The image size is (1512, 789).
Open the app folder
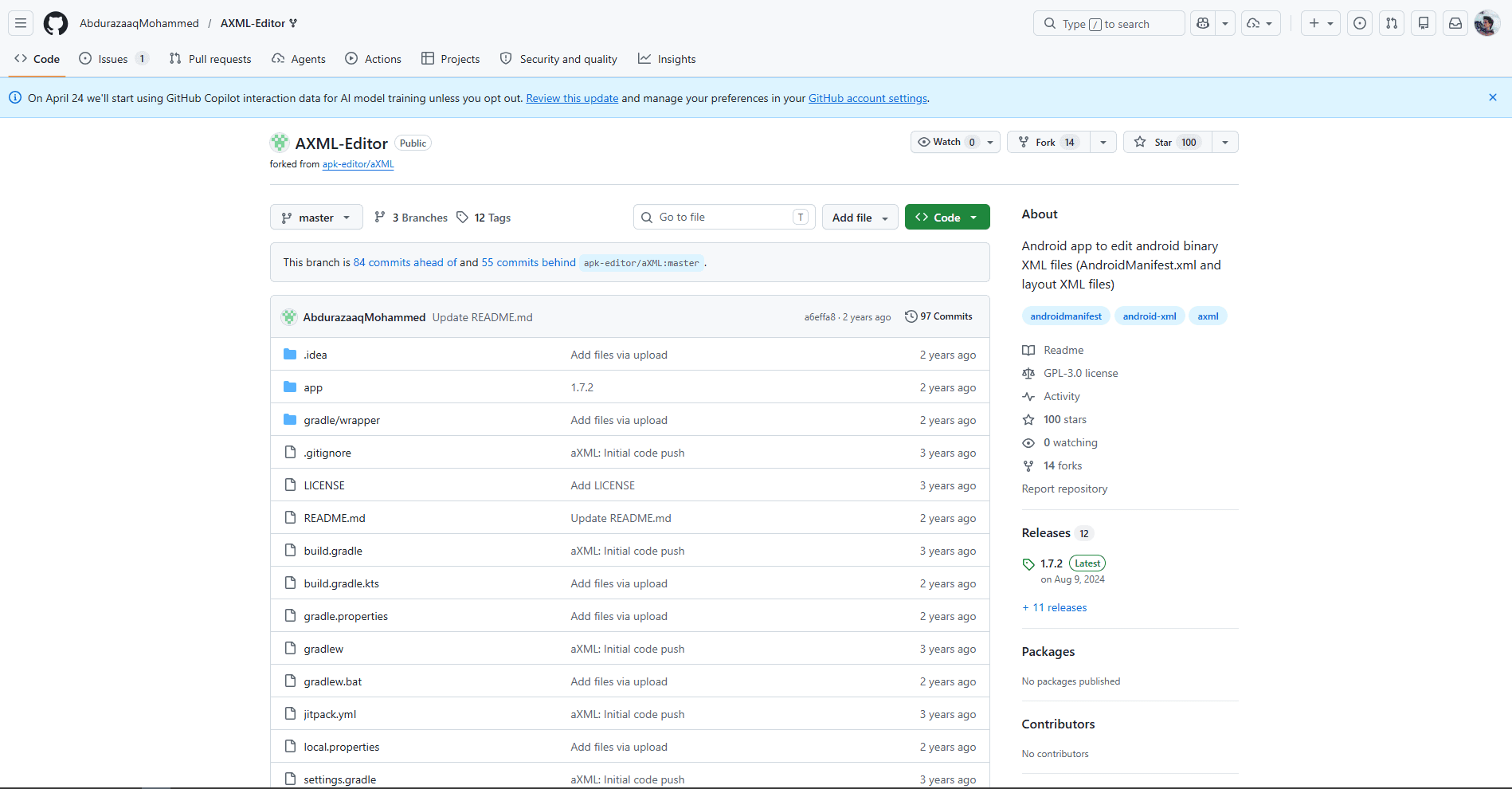pyautogui.click(x=313, y=387)
